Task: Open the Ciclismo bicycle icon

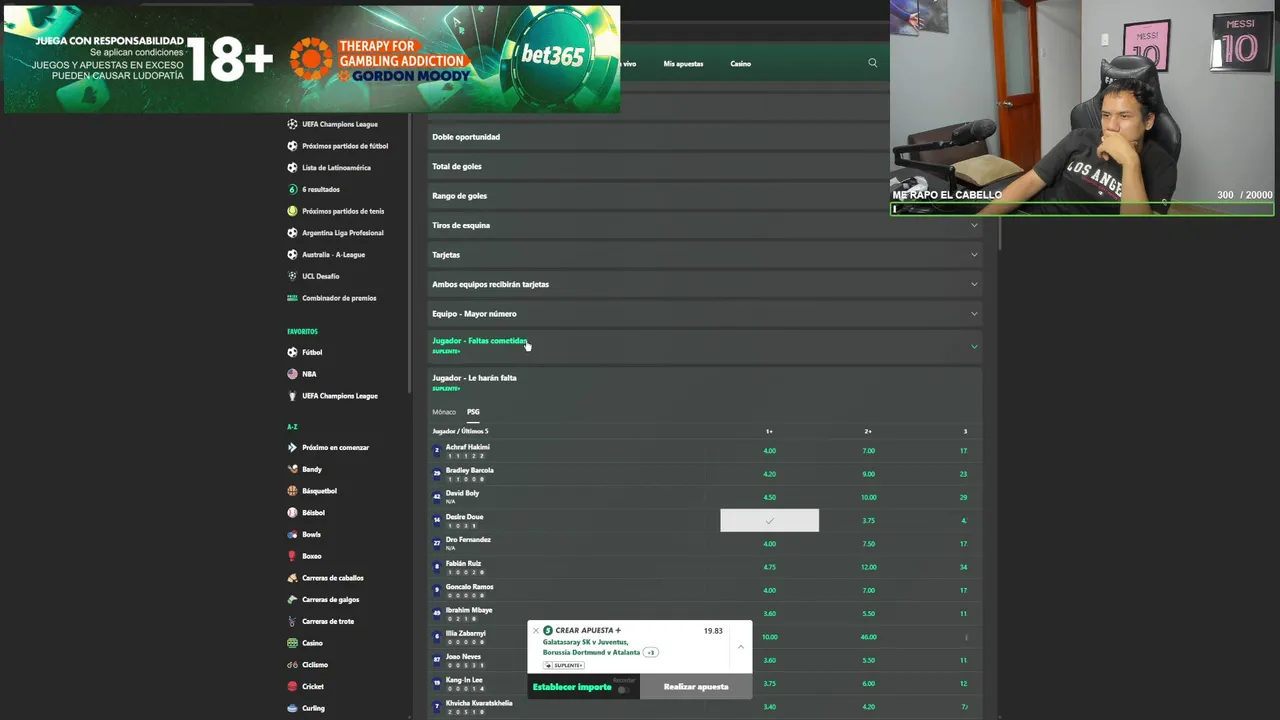Action: point(292,665)
